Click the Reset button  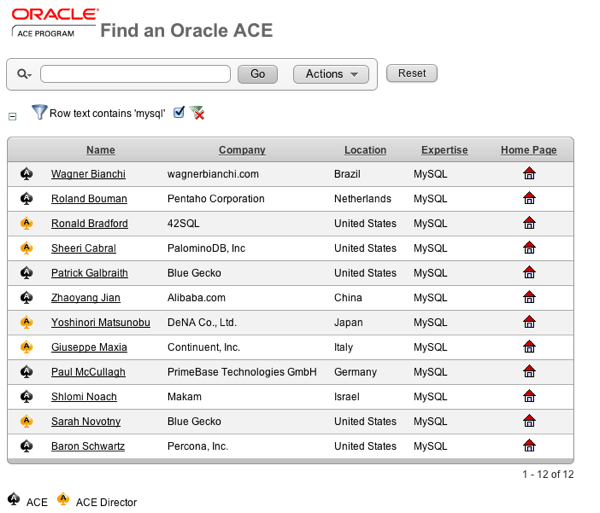pyautogui.click(x=411, y=73)
